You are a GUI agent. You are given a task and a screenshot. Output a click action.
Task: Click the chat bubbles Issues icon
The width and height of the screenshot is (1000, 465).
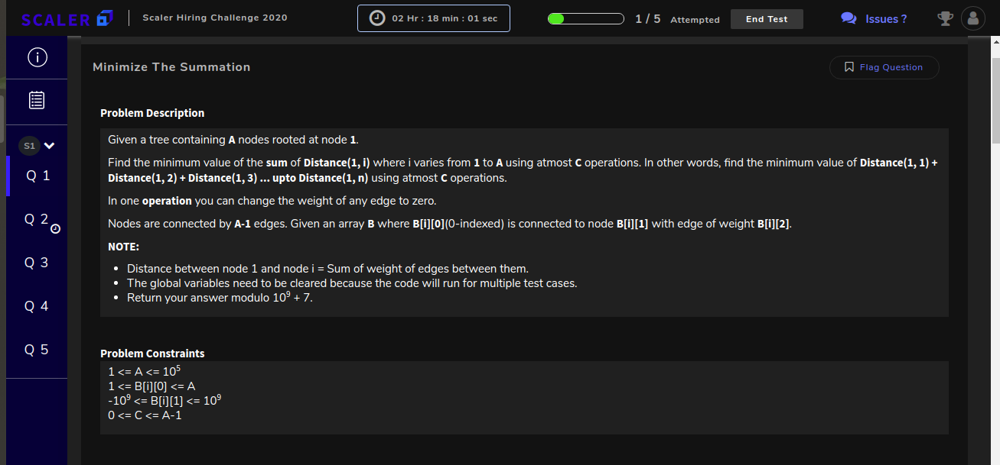(848, 18)
